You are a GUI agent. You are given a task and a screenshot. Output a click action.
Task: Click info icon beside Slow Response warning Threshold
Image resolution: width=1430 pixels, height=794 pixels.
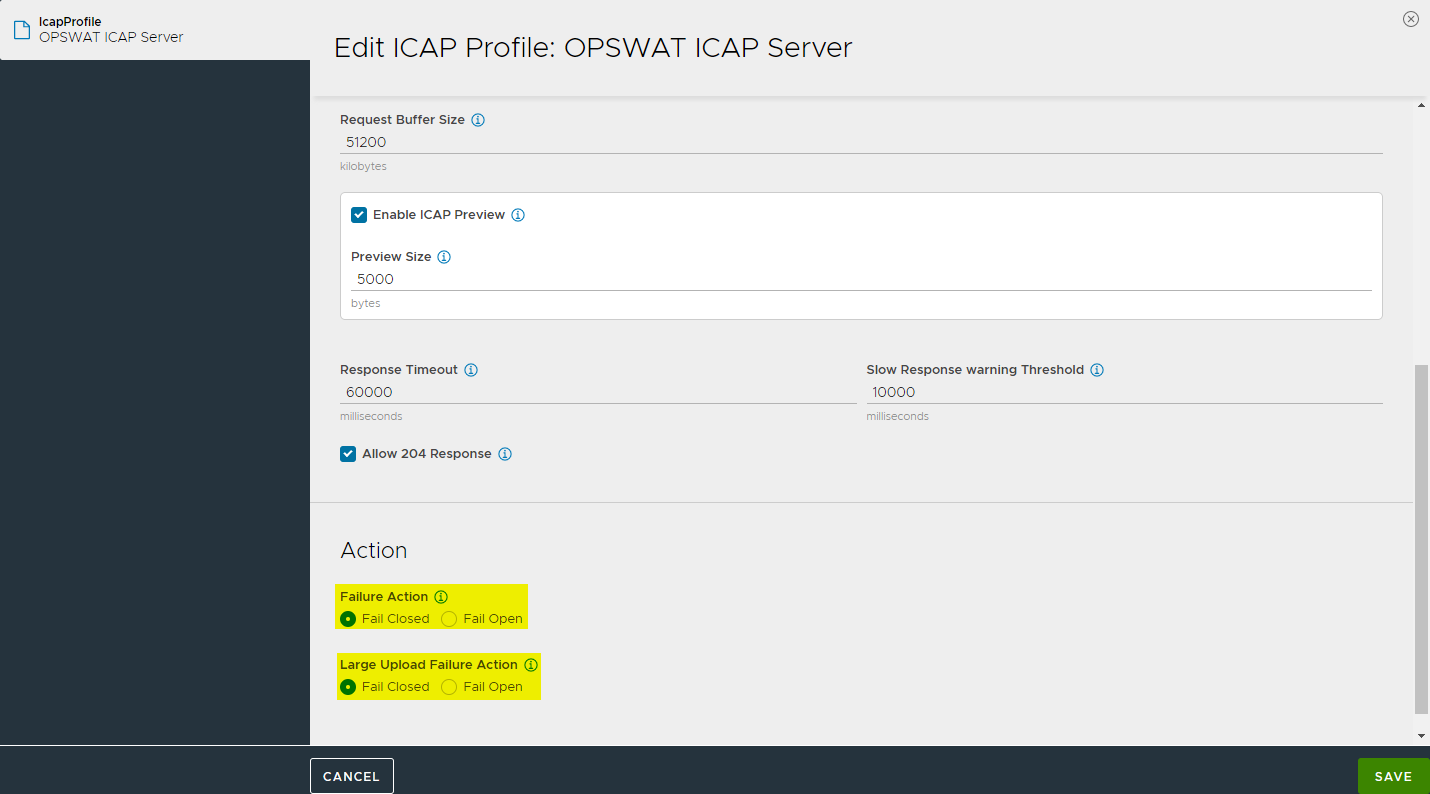coord(1097,370)
